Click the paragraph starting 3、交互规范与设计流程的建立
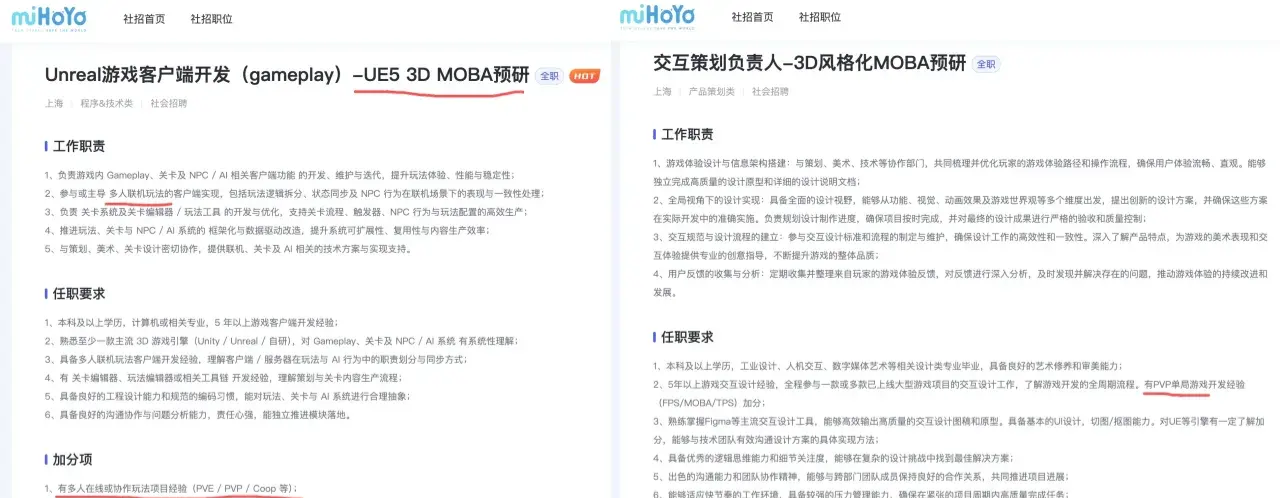Screen dimensions: 1280x498 click(960, 246)
